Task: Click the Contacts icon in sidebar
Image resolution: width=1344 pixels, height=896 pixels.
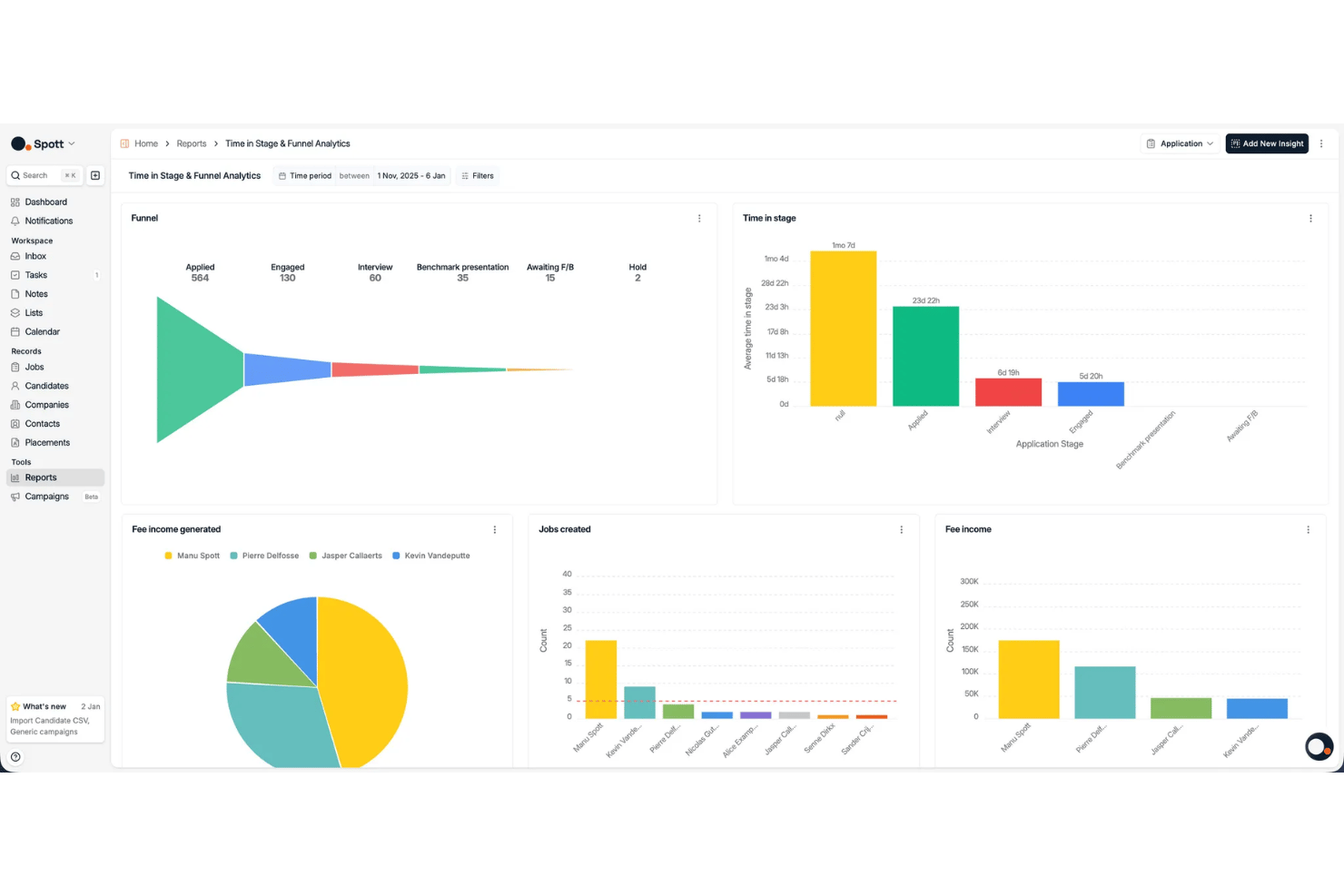Action: click(x=15, y=424)
